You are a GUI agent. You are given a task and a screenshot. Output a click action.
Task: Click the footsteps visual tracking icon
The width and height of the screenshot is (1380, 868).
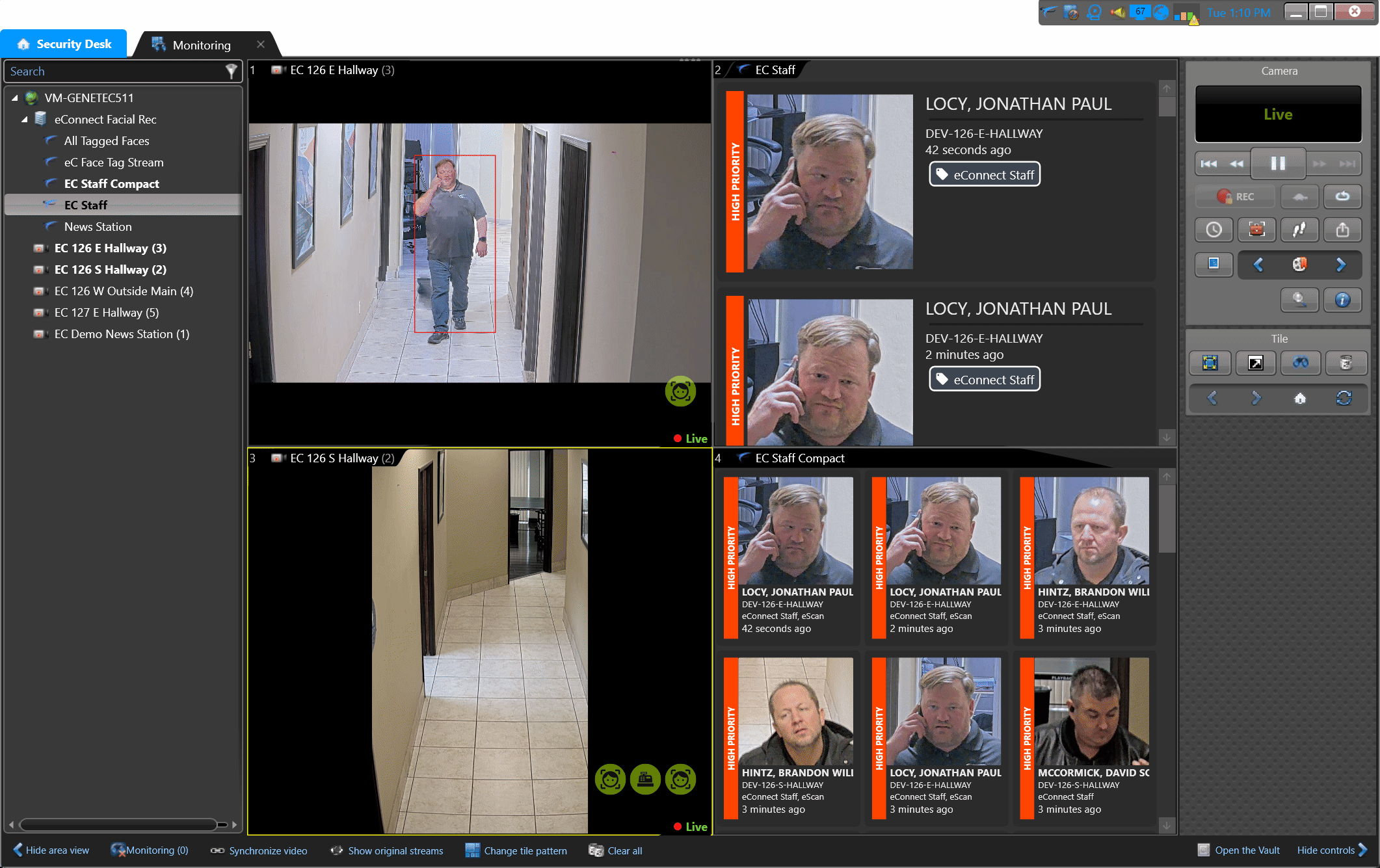point(1299,230)
